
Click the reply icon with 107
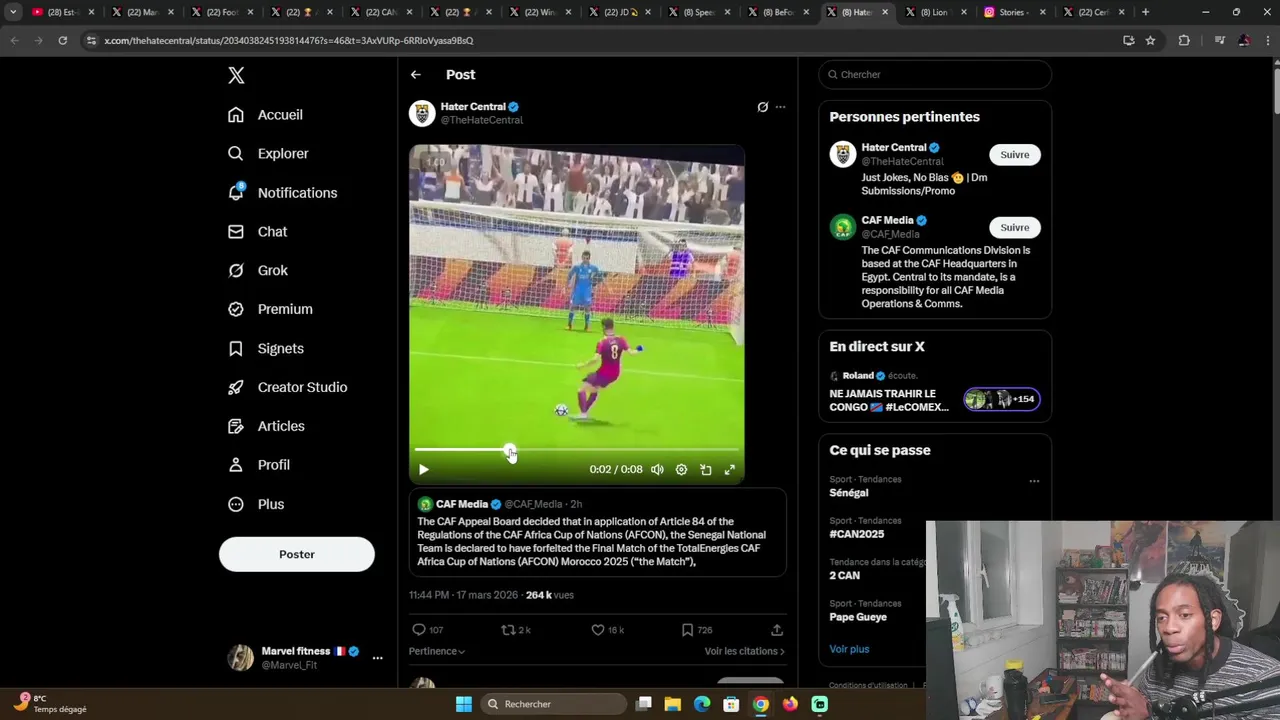click(428, 630)
